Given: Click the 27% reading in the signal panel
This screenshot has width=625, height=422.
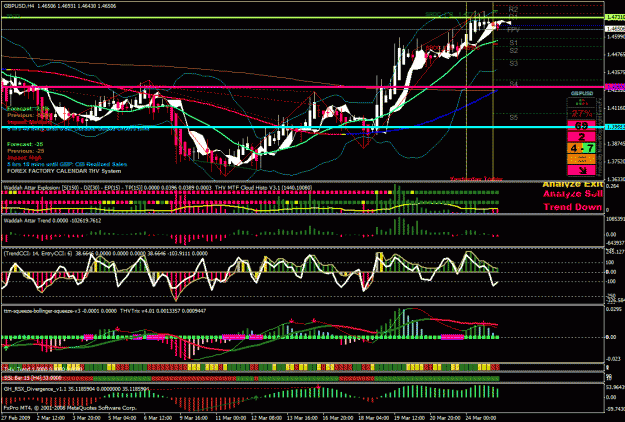Looking at the screenshot, I should [582, 114].
